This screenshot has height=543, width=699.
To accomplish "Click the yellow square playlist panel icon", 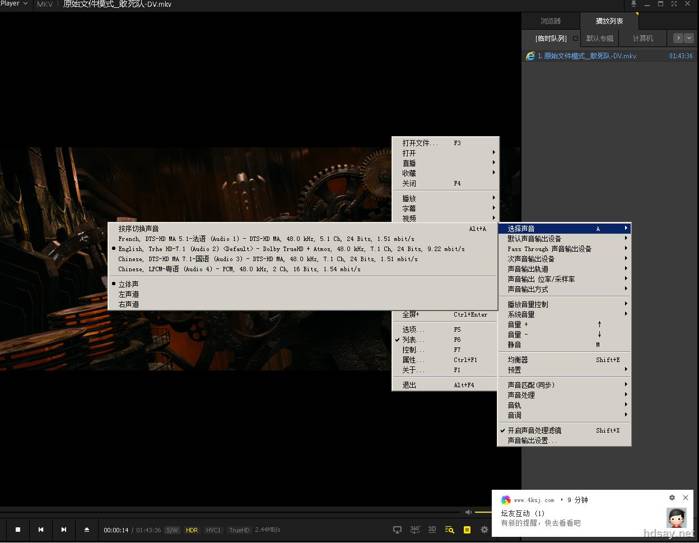I will click(x=467, y=530).
